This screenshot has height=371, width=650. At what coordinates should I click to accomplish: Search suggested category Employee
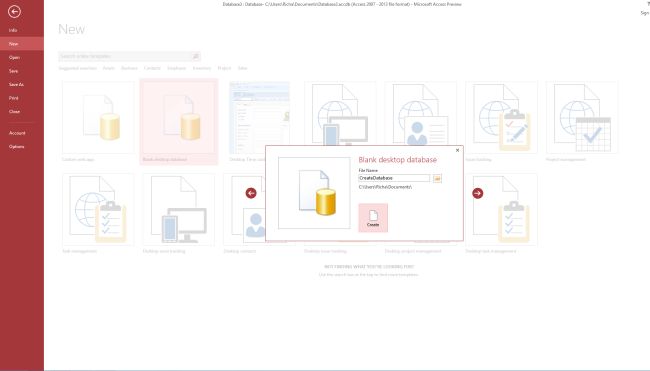pyautogui.click(x=177, y=68)
